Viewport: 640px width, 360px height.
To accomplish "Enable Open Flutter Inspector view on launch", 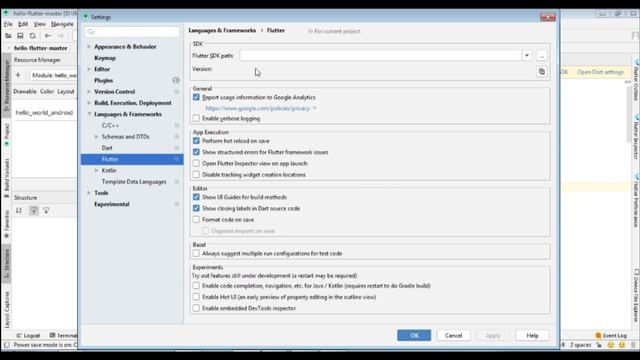I will (x=196, y=163).
